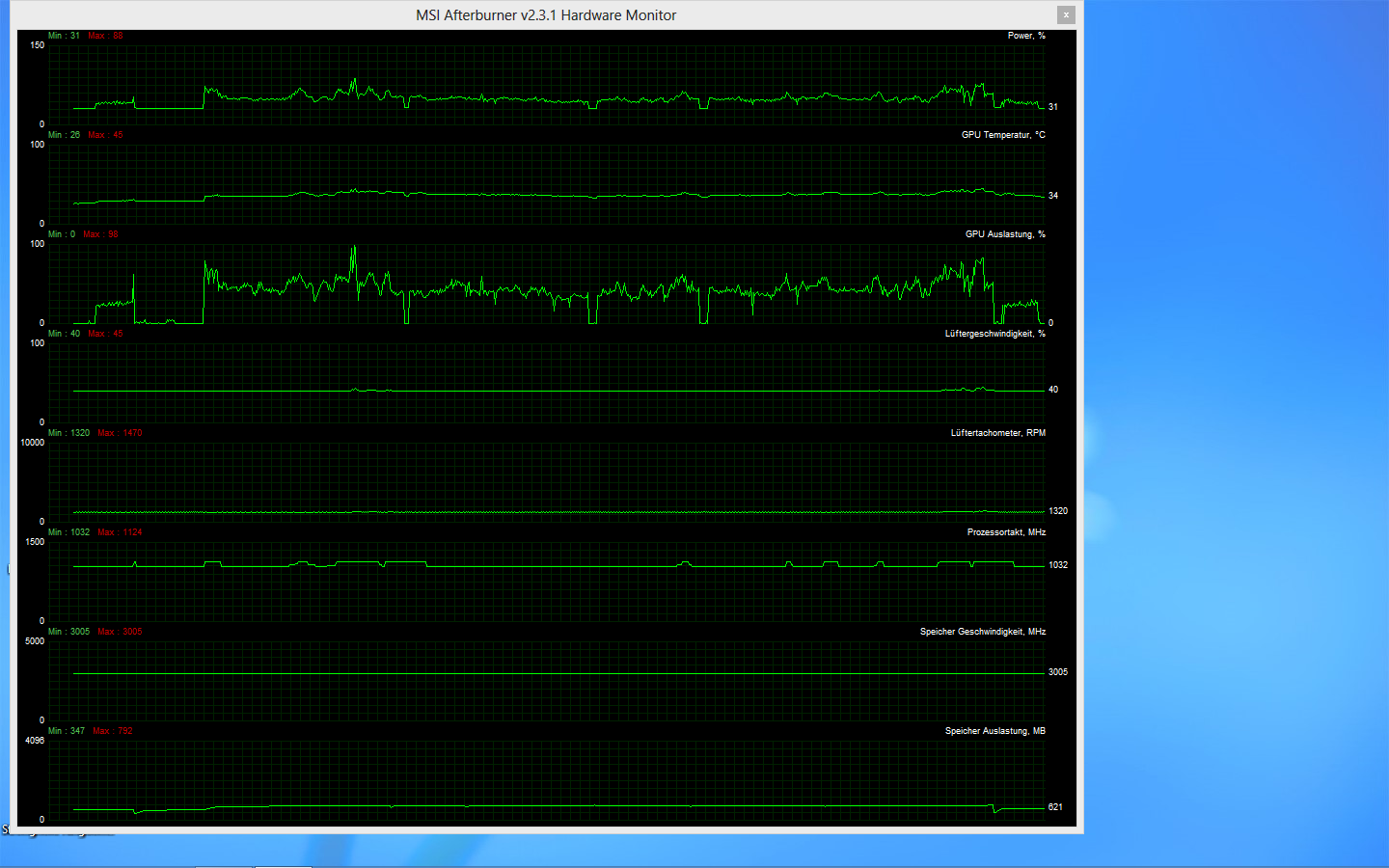Click 'Min : 3005' above Speicher Geschwindigkeit graph

coord(68,632)
